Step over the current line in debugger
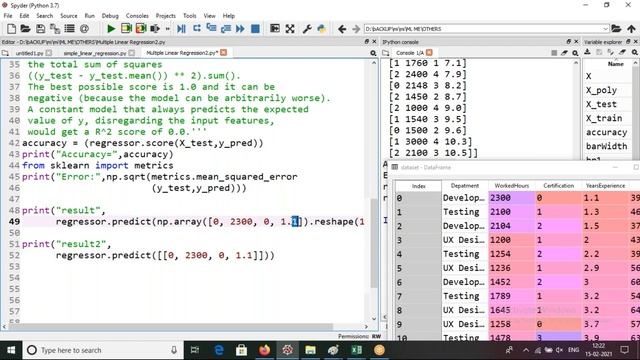The image size is (640, 360). coord(197,29)
